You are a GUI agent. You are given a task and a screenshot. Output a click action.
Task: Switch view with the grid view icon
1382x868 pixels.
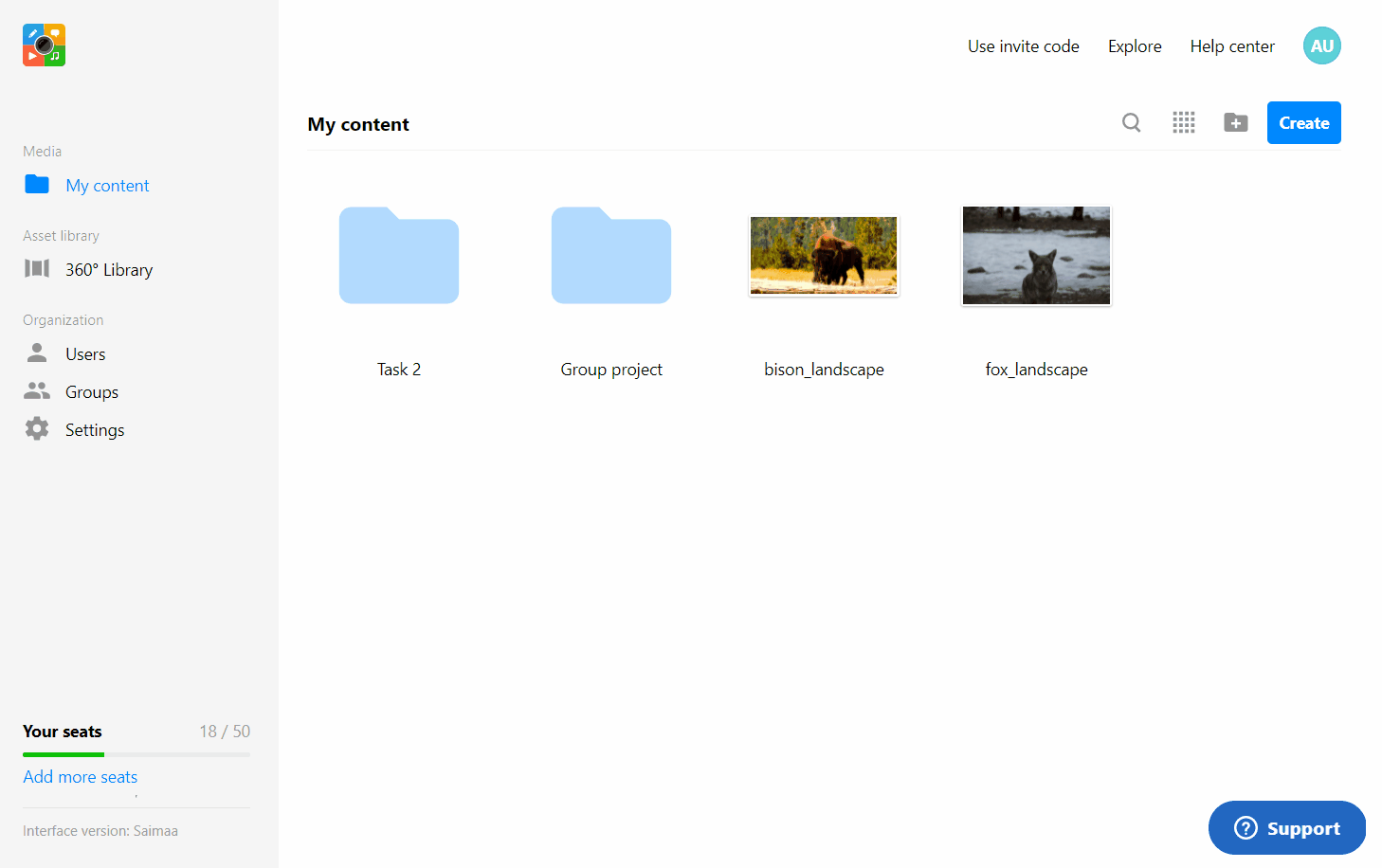coord(1183,122)
